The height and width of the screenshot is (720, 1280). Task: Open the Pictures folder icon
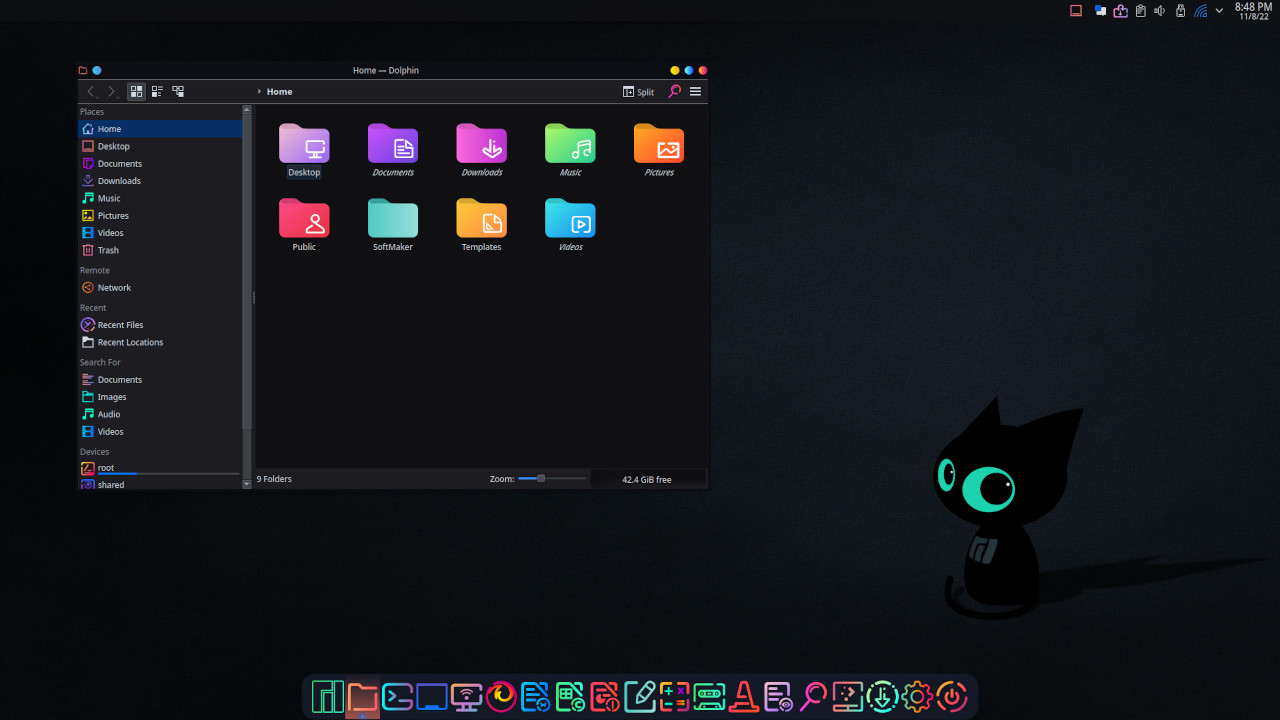(x=659, y=146)
